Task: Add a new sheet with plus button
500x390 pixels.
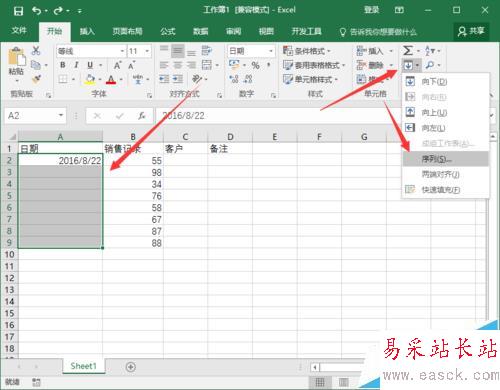Action: (x=131, y=367)
